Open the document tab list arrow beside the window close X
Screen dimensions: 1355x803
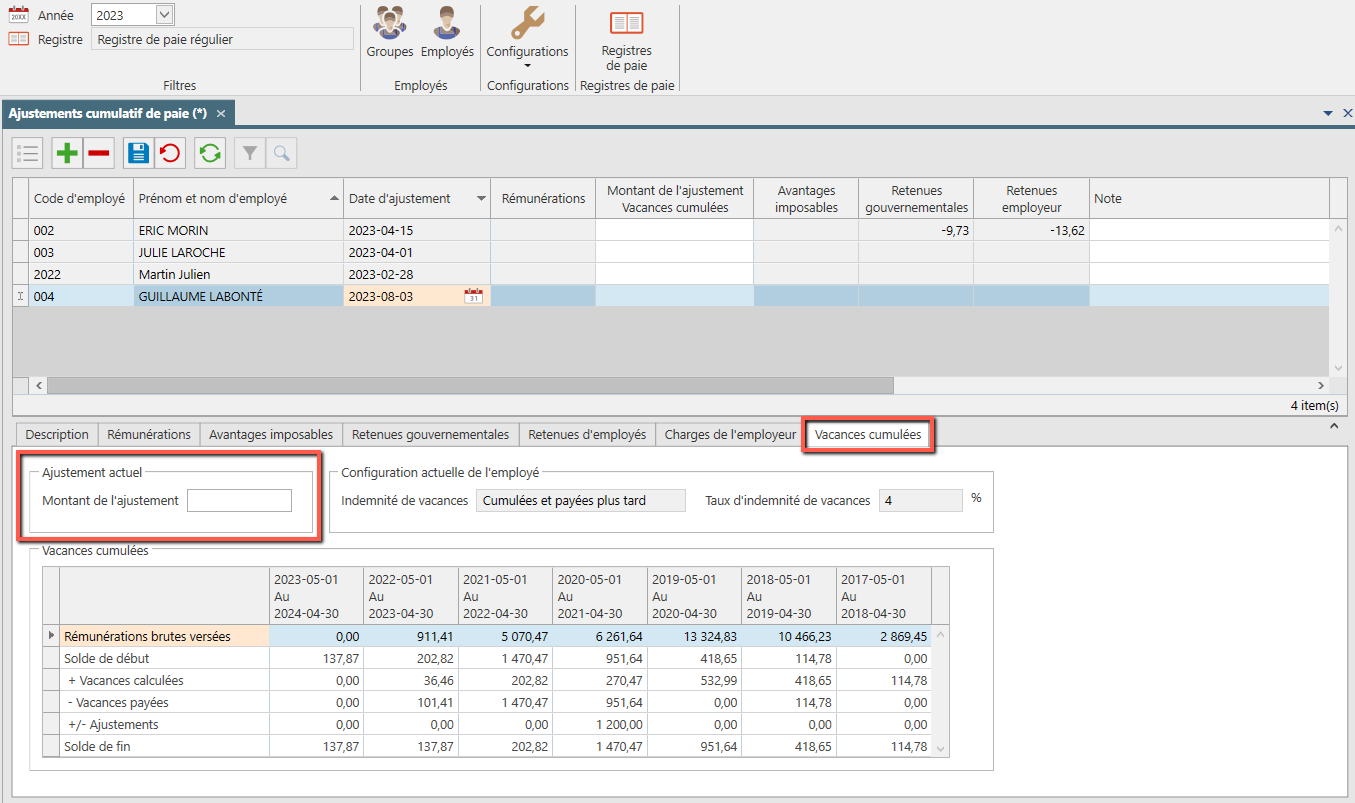(1328, 114)
